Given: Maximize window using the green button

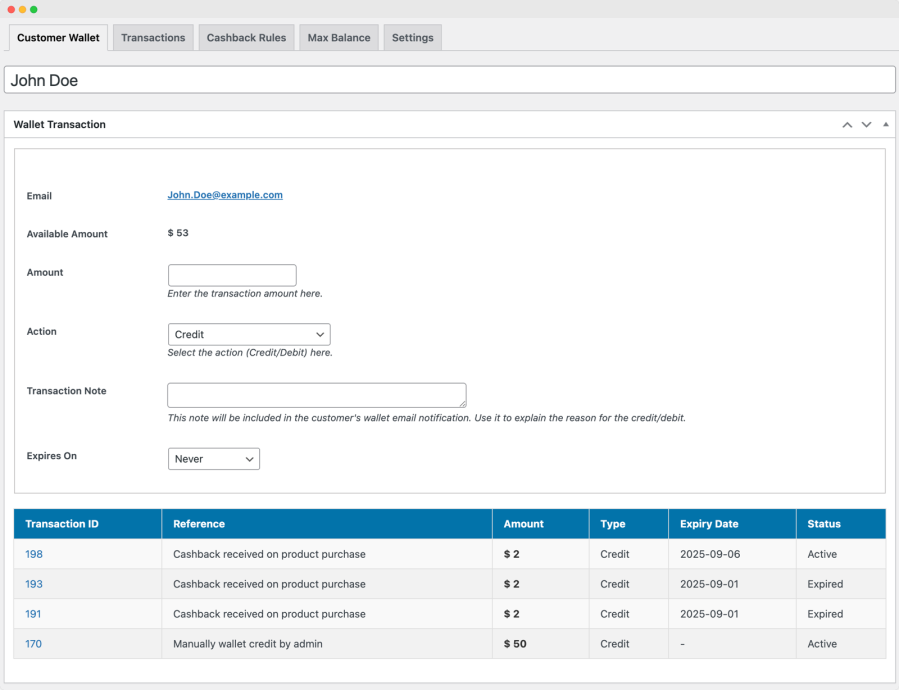Looking at the screenshot, I should click(x=34, y=9).
